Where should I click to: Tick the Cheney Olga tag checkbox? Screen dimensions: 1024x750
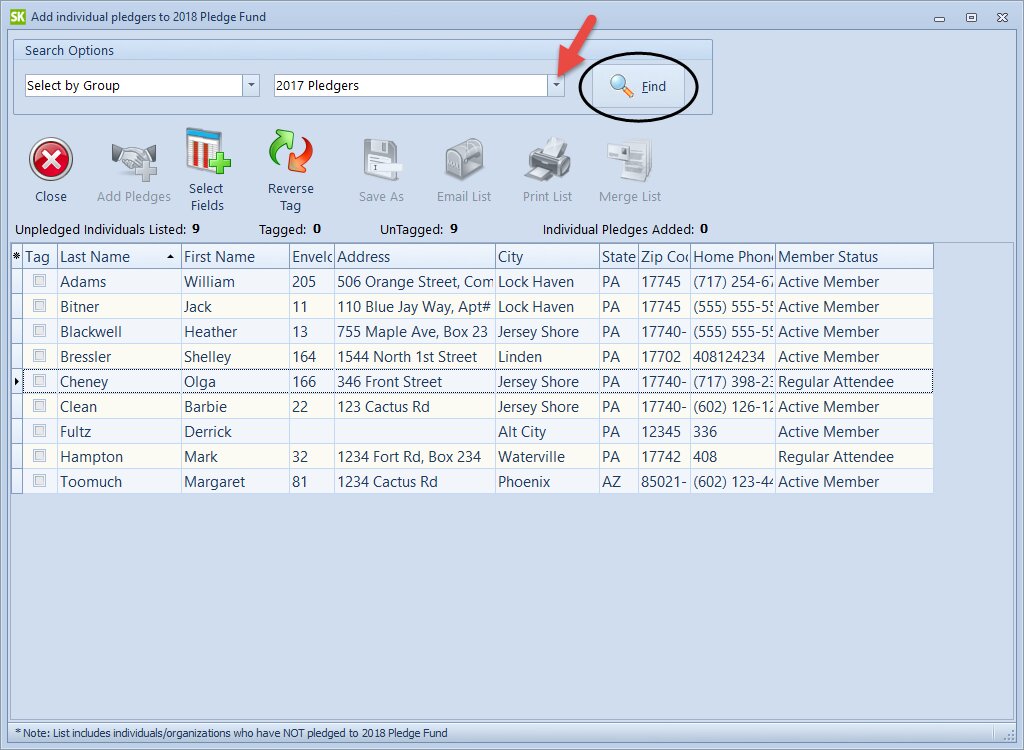[x=40, y=381]
